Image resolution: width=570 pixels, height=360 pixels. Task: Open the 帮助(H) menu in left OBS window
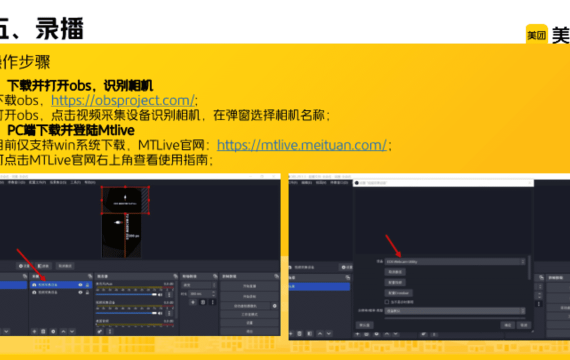pyautogui.click(x=90, y=182)
